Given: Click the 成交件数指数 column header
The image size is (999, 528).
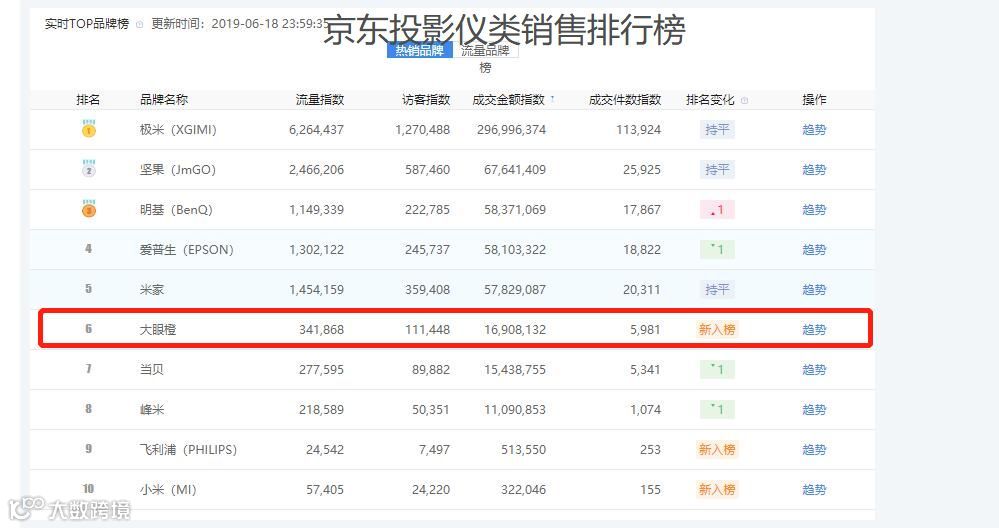Looking at the screenshot, I should (624, 99).
